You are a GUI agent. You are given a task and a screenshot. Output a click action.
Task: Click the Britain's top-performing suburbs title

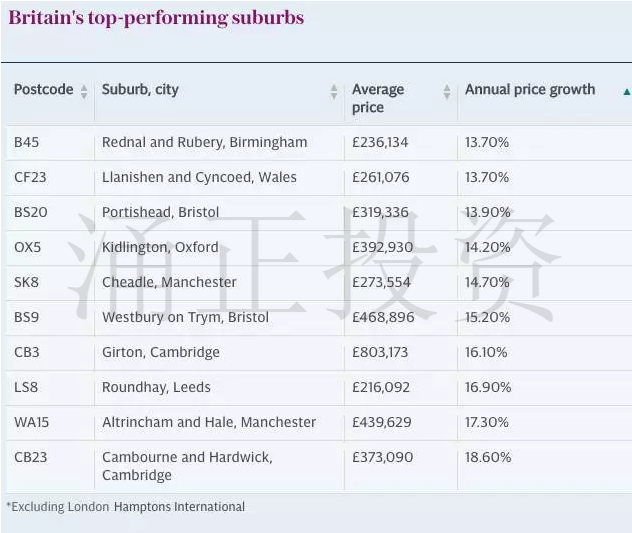(156, 18)
